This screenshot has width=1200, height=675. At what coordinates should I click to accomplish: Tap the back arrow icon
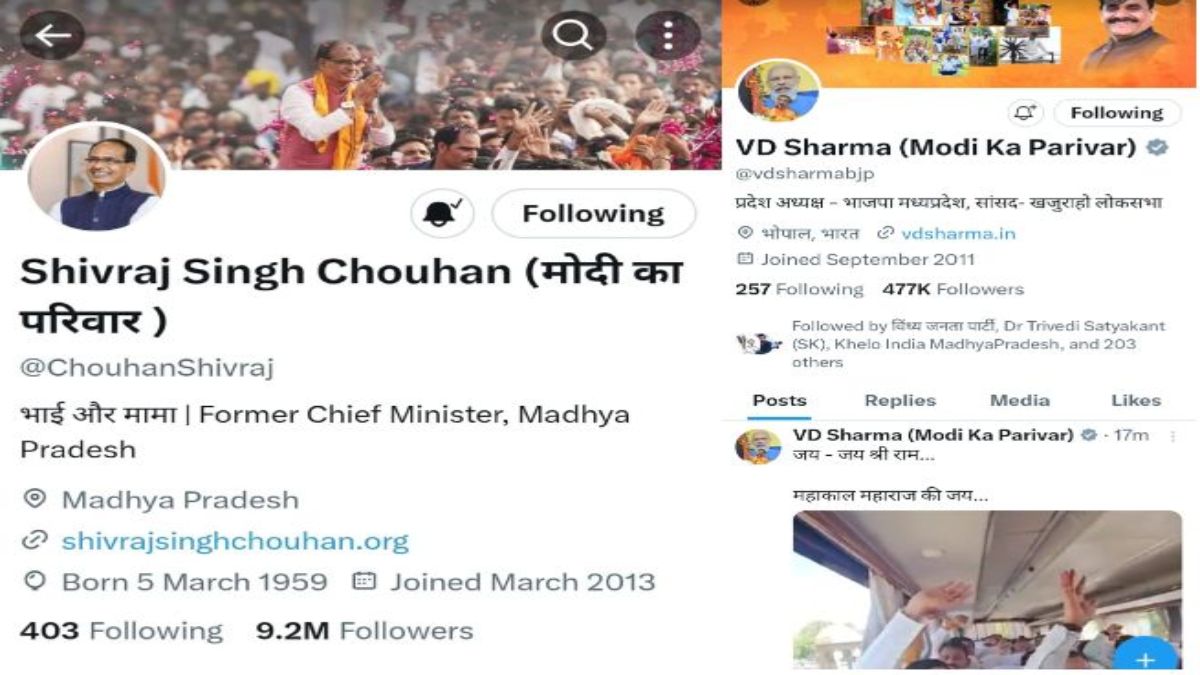(x=52, y=35)
